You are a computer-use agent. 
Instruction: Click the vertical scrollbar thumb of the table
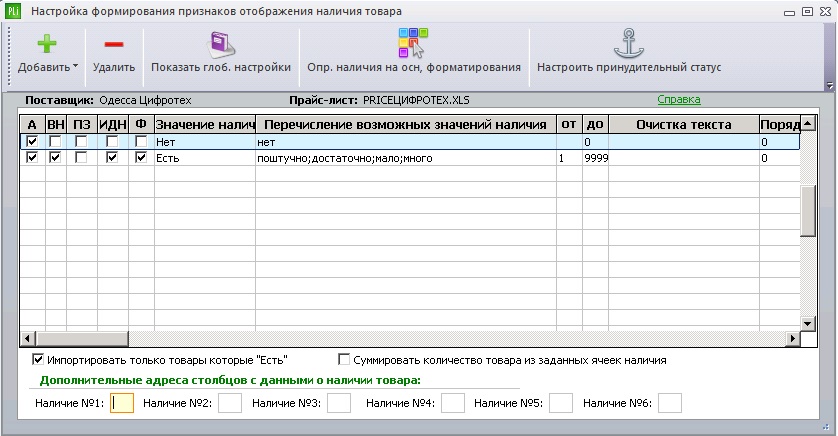coord(808,211)
